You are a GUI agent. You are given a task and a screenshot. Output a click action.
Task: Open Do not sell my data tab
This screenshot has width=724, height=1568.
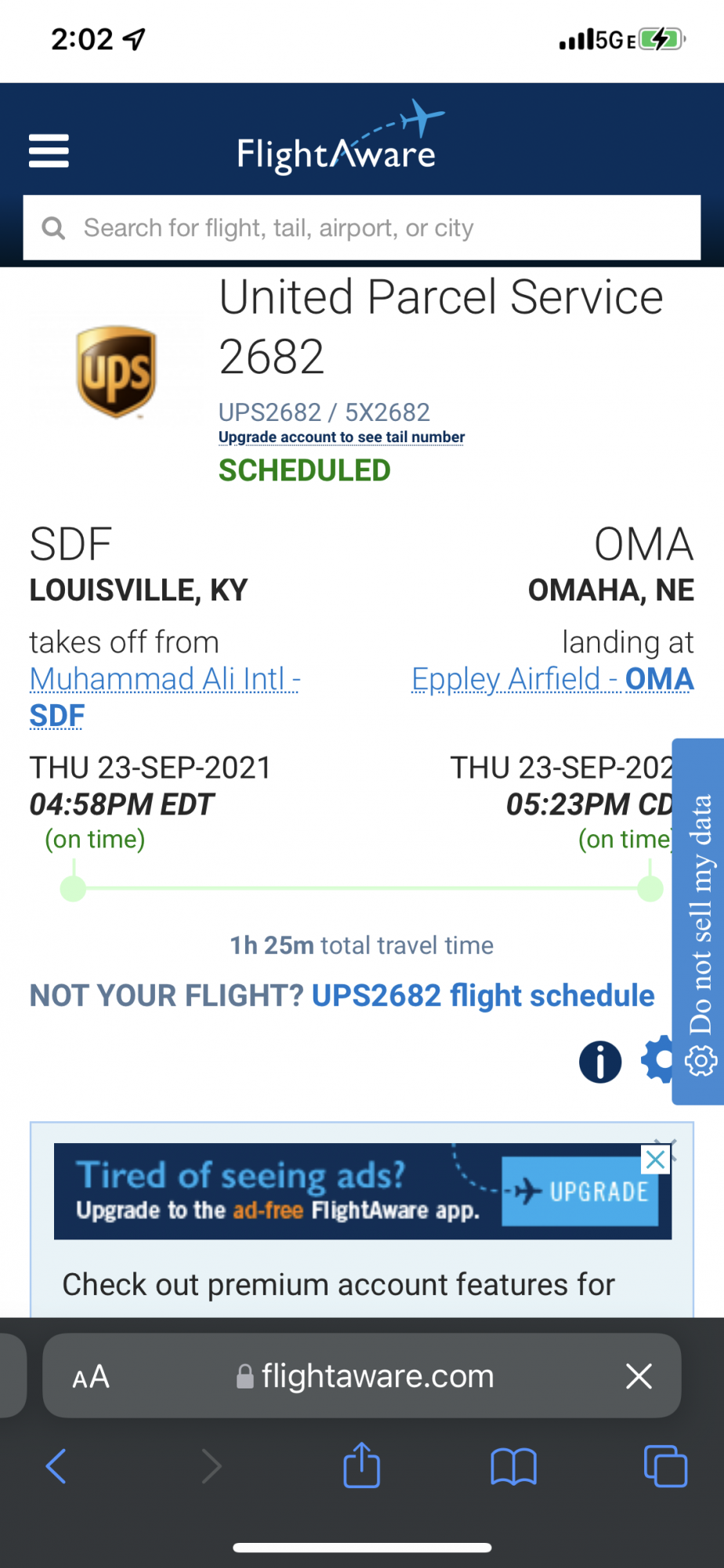click(699, 921)
